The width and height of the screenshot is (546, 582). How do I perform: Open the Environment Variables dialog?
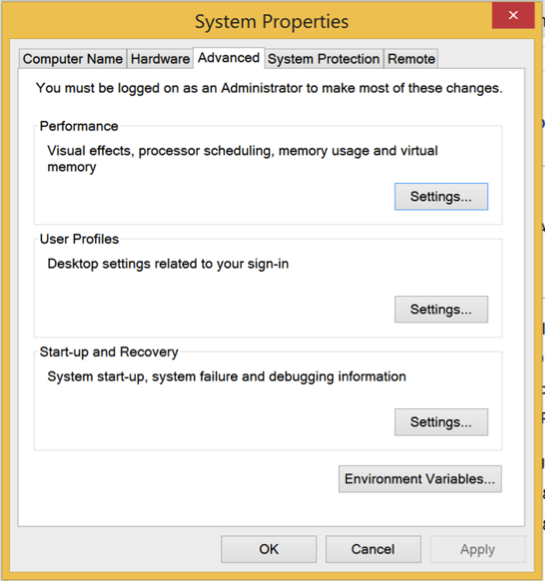pos(420,479)
